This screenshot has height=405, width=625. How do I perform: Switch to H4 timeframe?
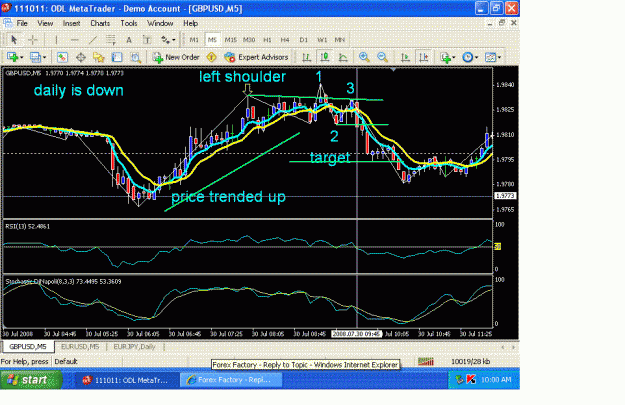tap(285, 40)
